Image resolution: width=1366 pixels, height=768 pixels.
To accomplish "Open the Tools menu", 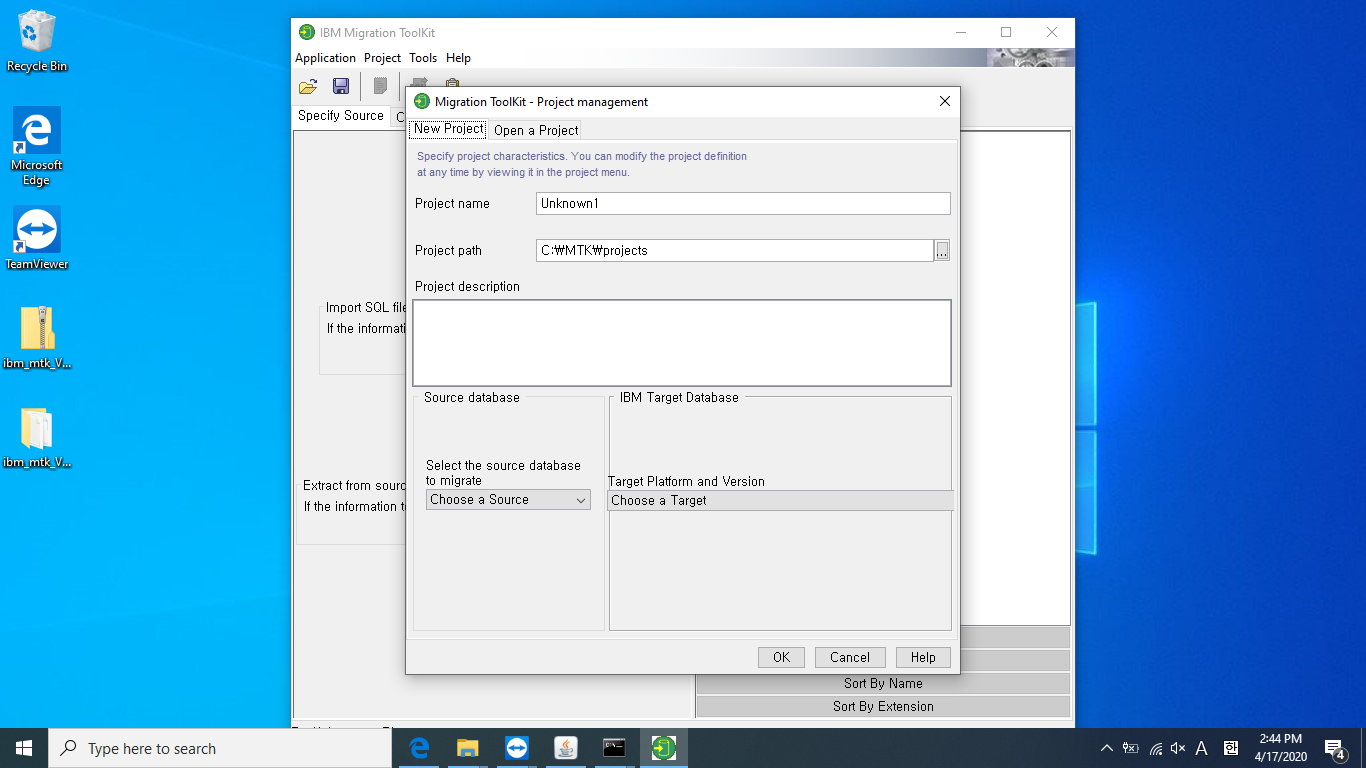I will tap(423, 58).
